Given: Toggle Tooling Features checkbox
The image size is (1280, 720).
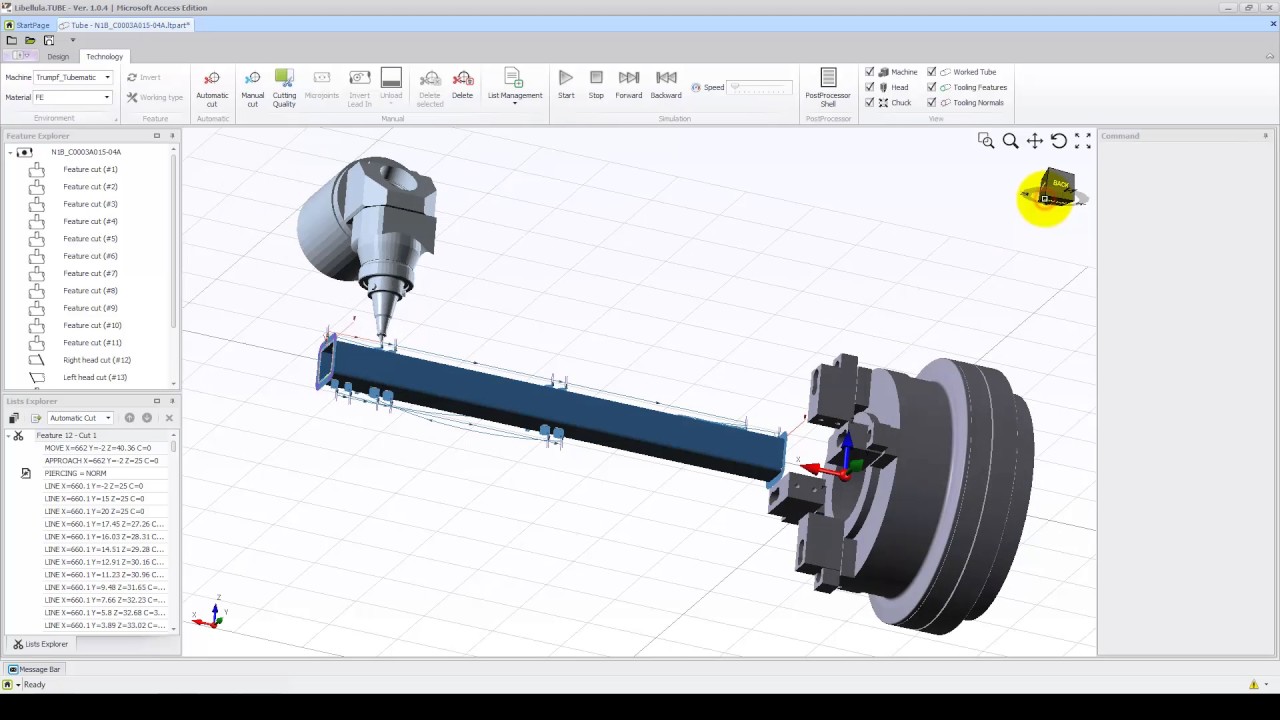Looking at the screenshot, I should click(x=932, y=87).
